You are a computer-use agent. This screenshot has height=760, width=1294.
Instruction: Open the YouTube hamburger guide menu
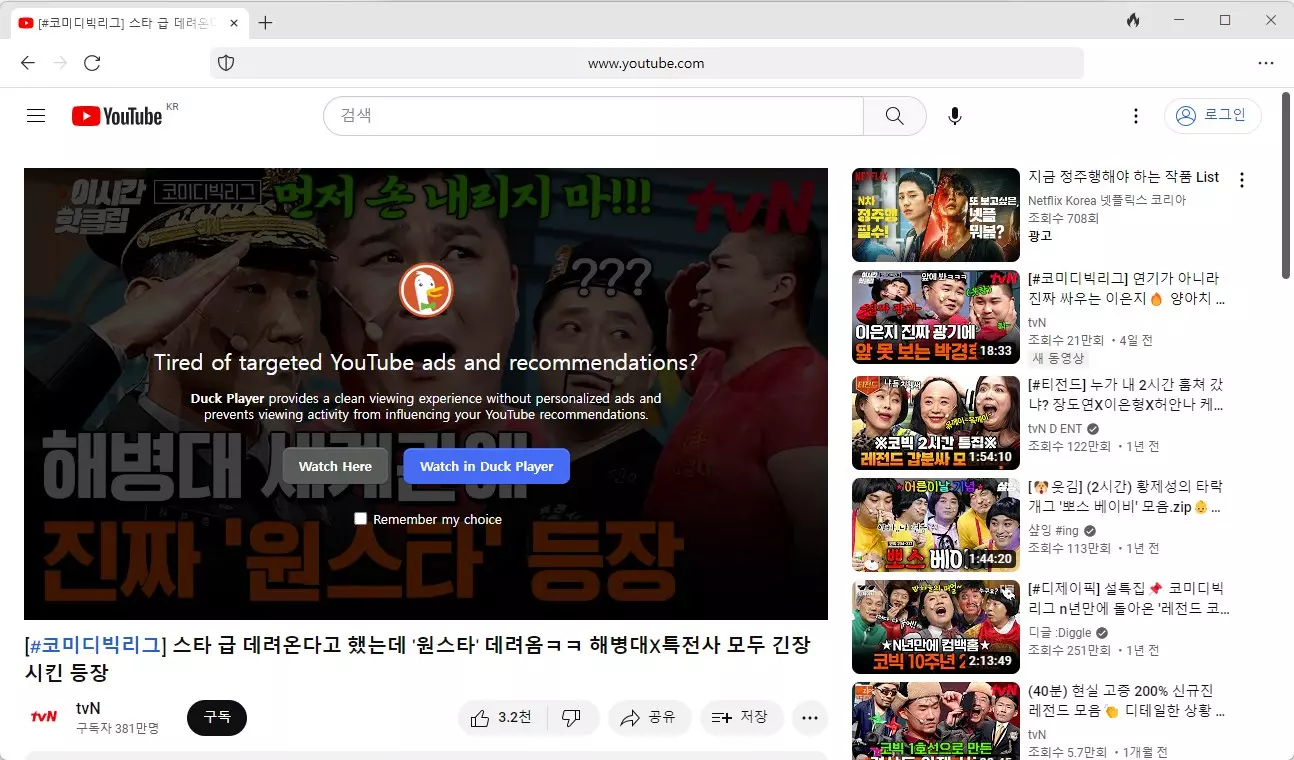pyautogui.click(x=36, y=116)
